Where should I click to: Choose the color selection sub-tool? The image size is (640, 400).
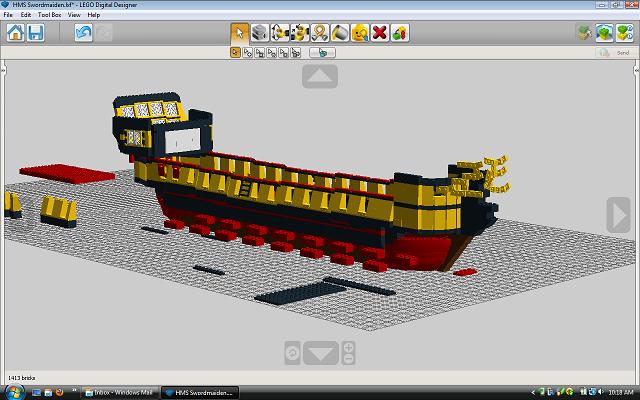click(x=271, y=53)
